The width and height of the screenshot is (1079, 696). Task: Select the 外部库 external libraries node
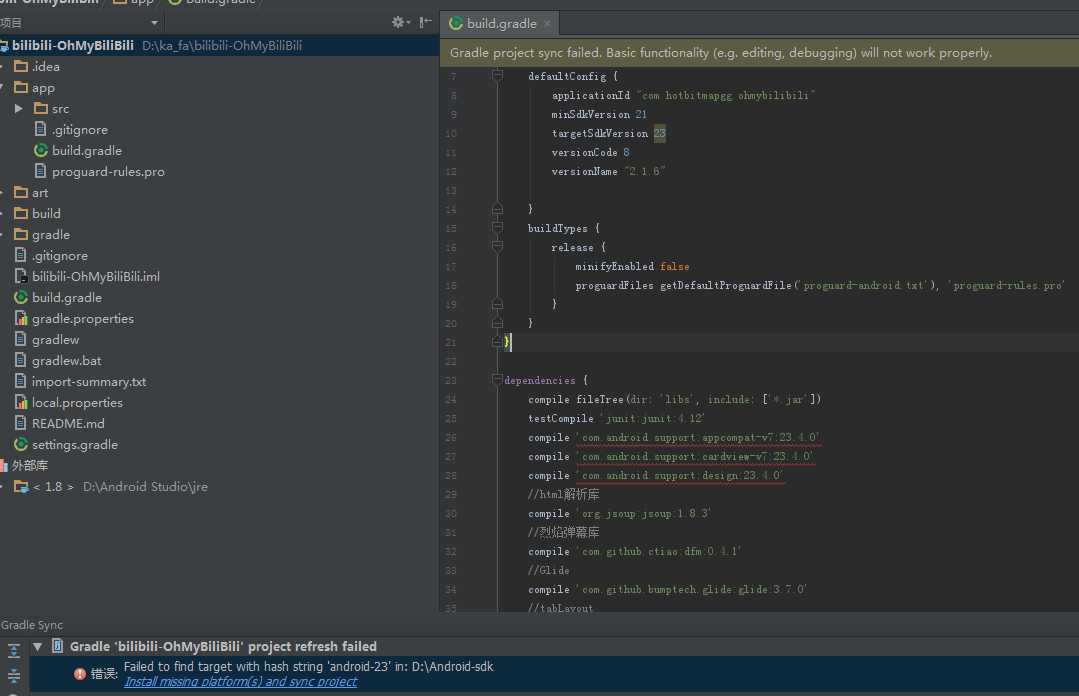30,466
